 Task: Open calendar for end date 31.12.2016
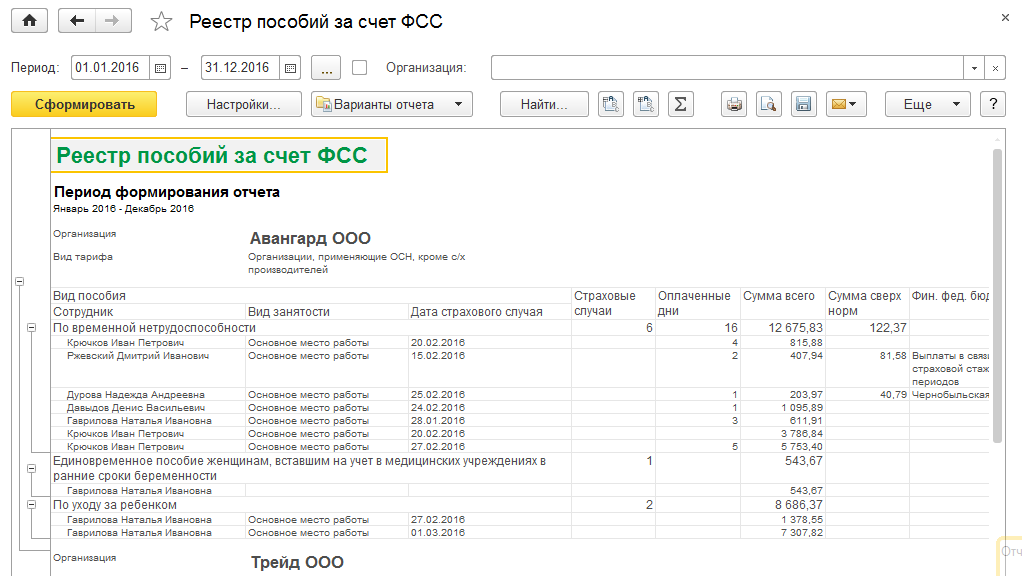click(291, 68)
